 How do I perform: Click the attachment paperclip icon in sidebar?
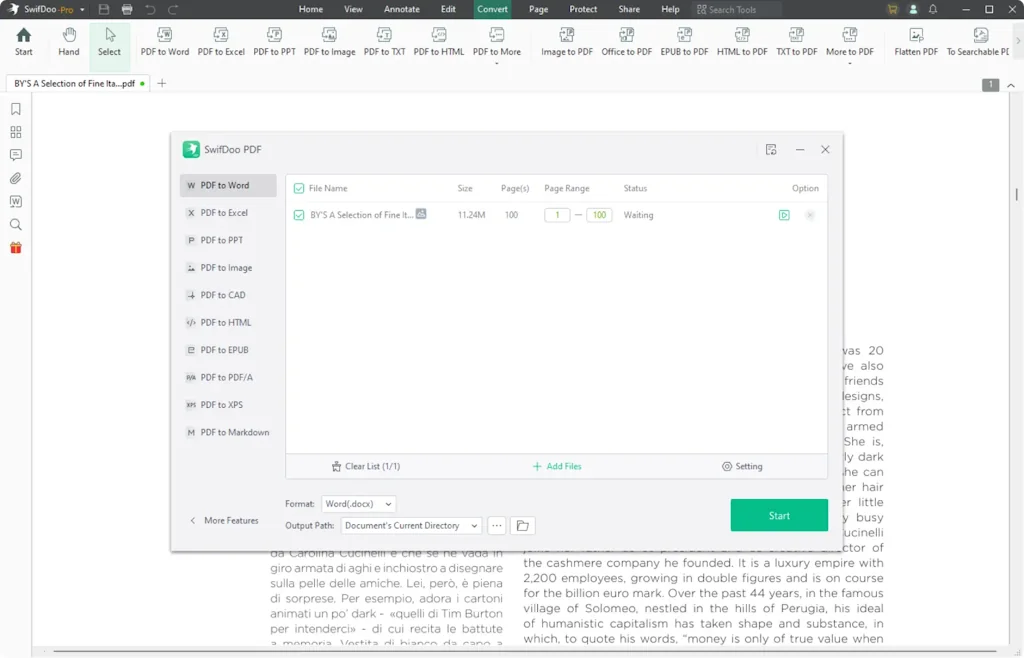point(15,178)
